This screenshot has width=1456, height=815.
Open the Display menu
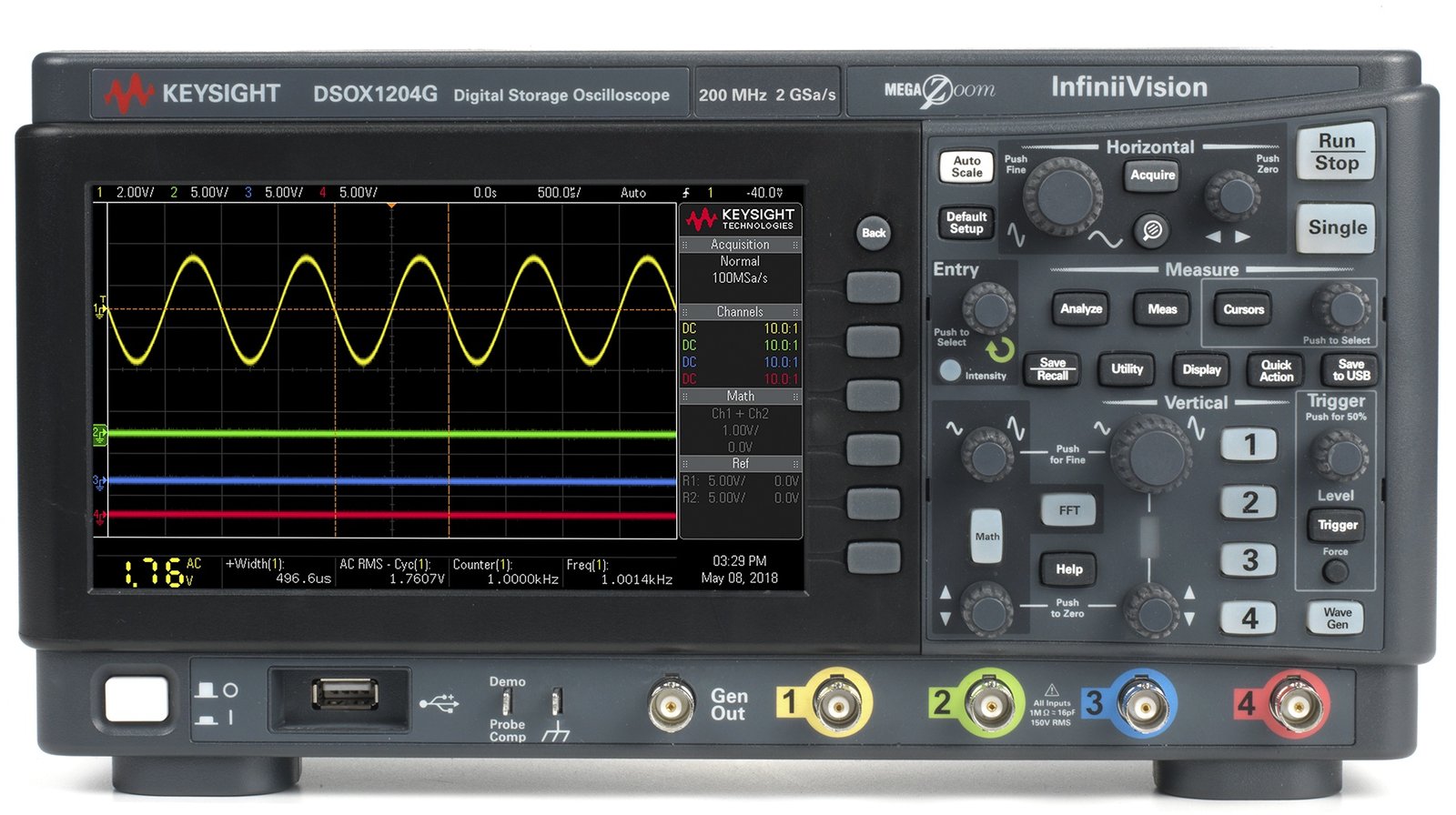(1200, 370)
